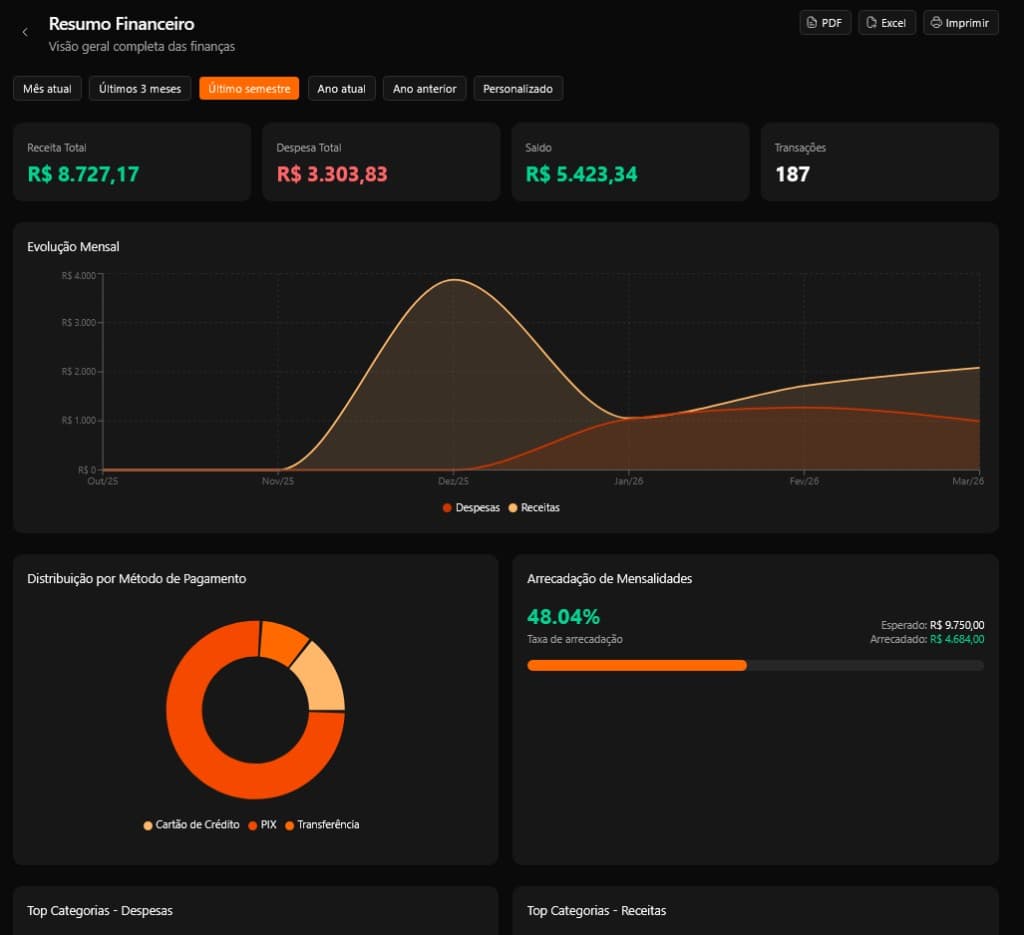The image size is (1024, 935).
Task: Choose the Ano anterior period
Action: 424,89
